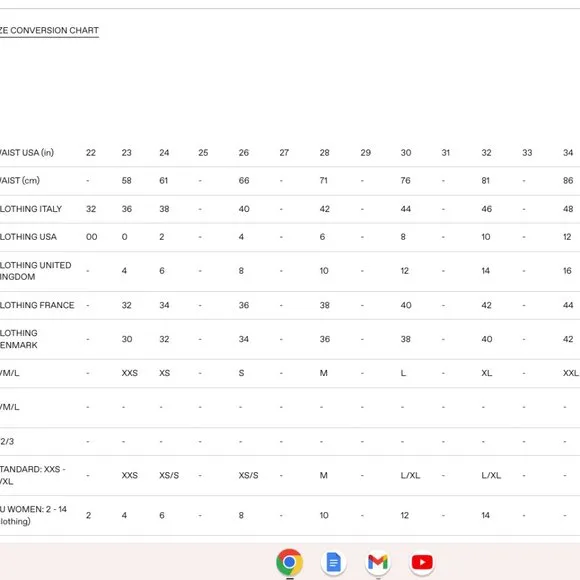
Task: Select waist size 34 column header
Action: click(x=568, y=152)
